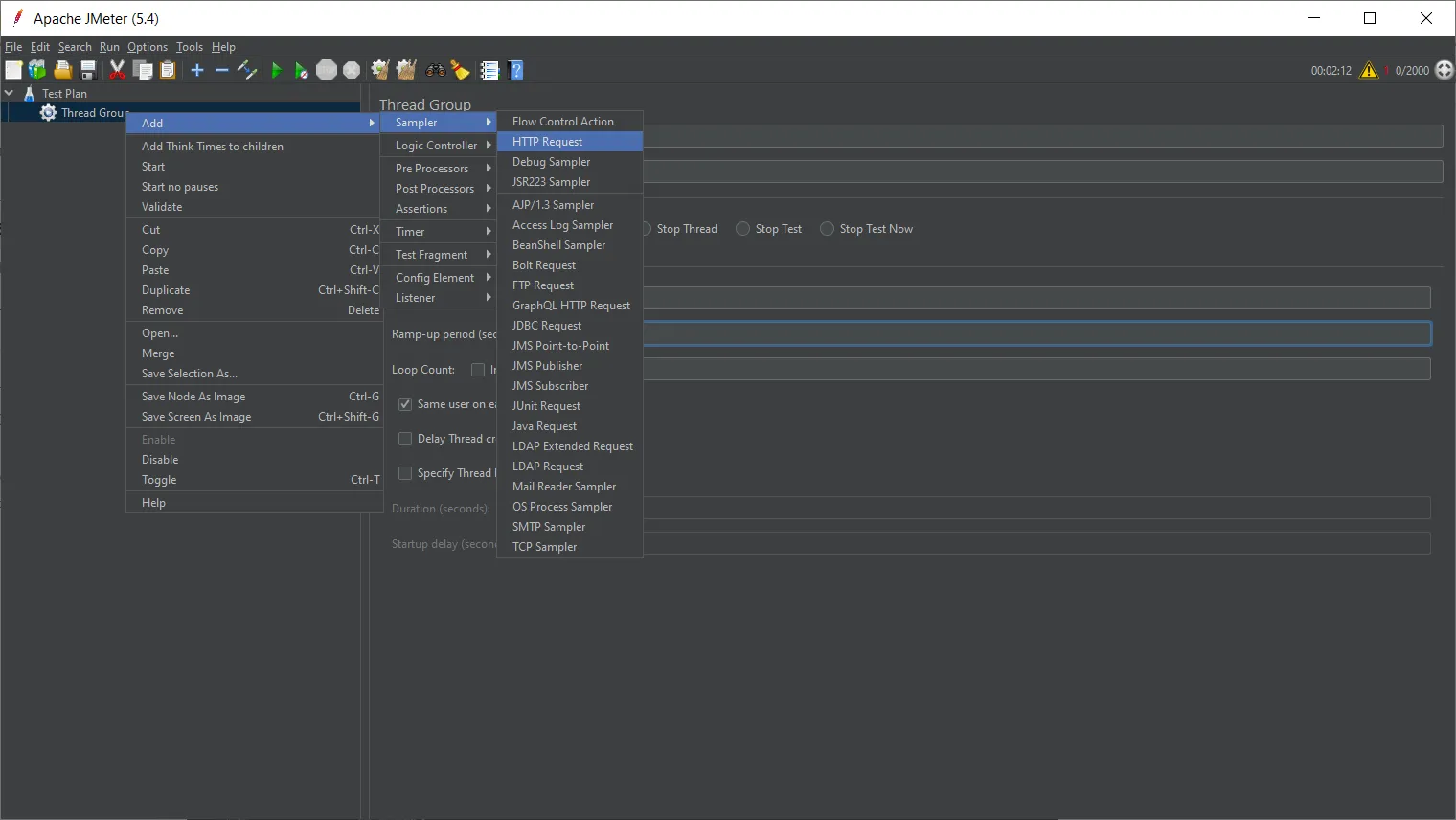The width and height of the screenshot is (1456, 820).
Task: Select the Stop Test Now radio button
Action: click(827, 229)
